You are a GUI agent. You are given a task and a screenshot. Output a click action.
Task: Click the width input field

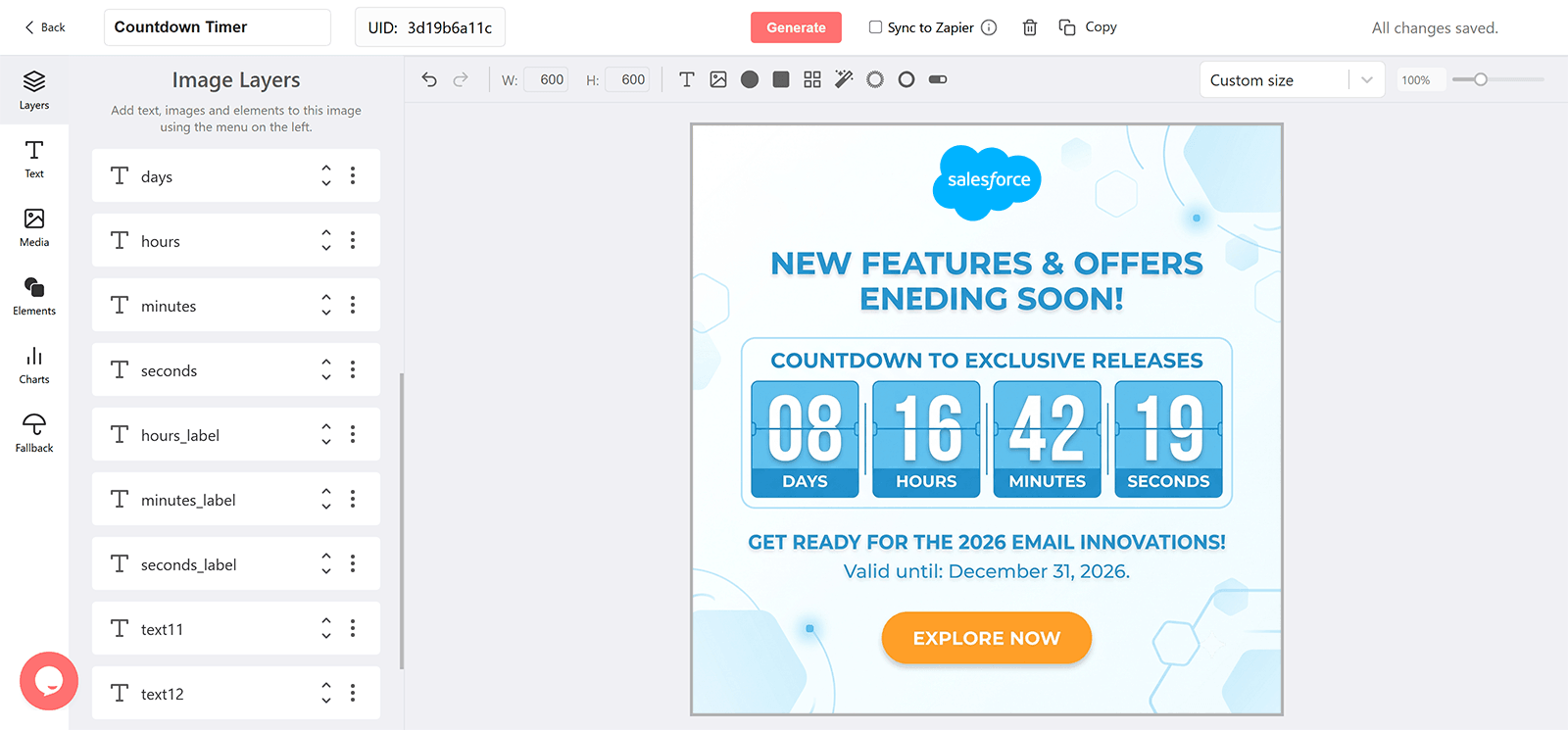tap(546, 79)
